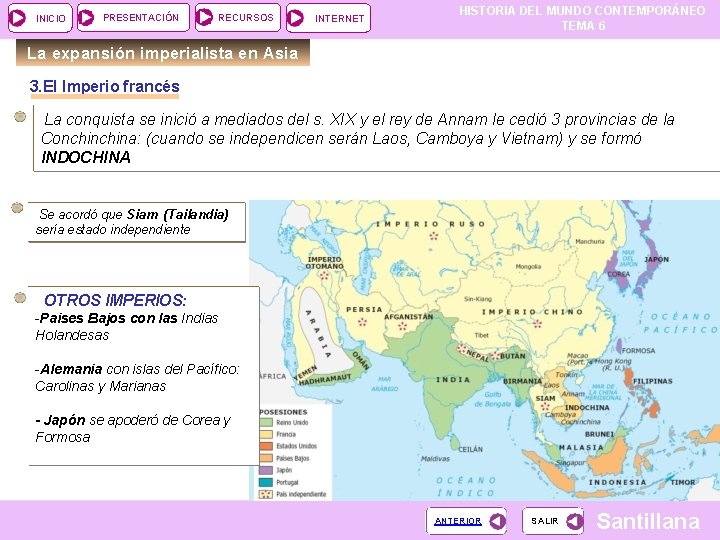Screen dimensions: 720x540
Task: Click the Francia yellow legend swatch
Action: (266, 434)
